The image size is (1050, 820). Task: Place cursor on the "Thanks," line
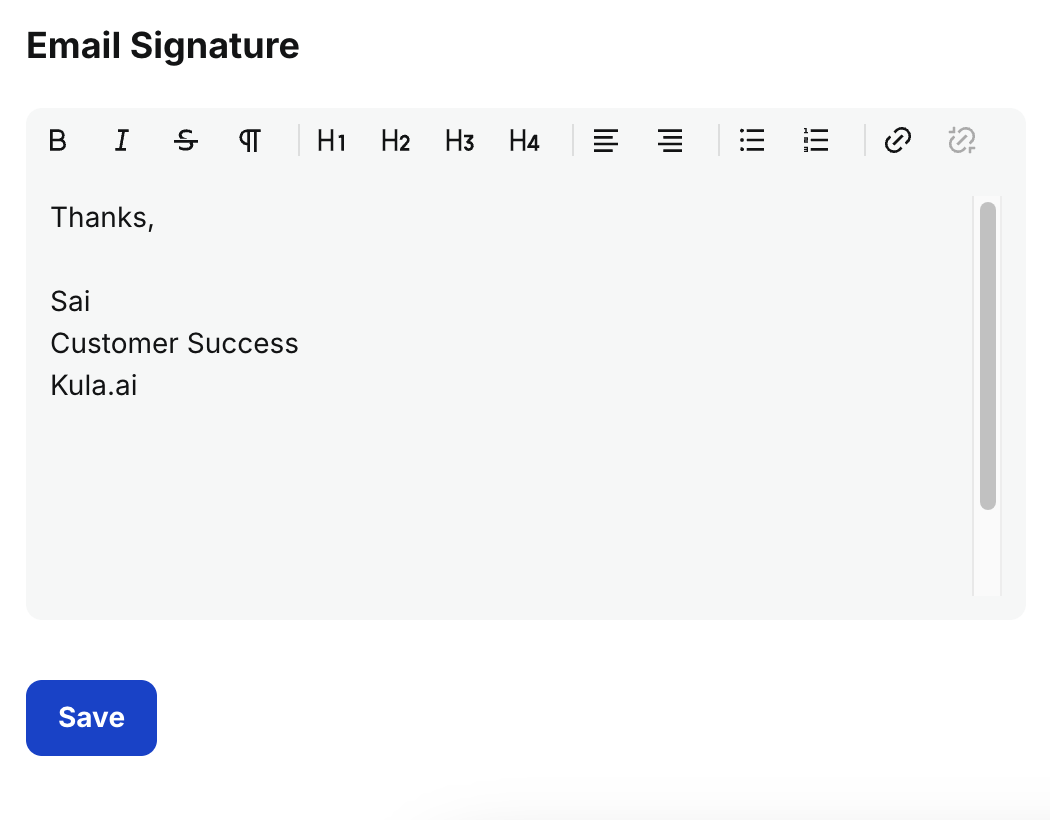coord(102,217)
